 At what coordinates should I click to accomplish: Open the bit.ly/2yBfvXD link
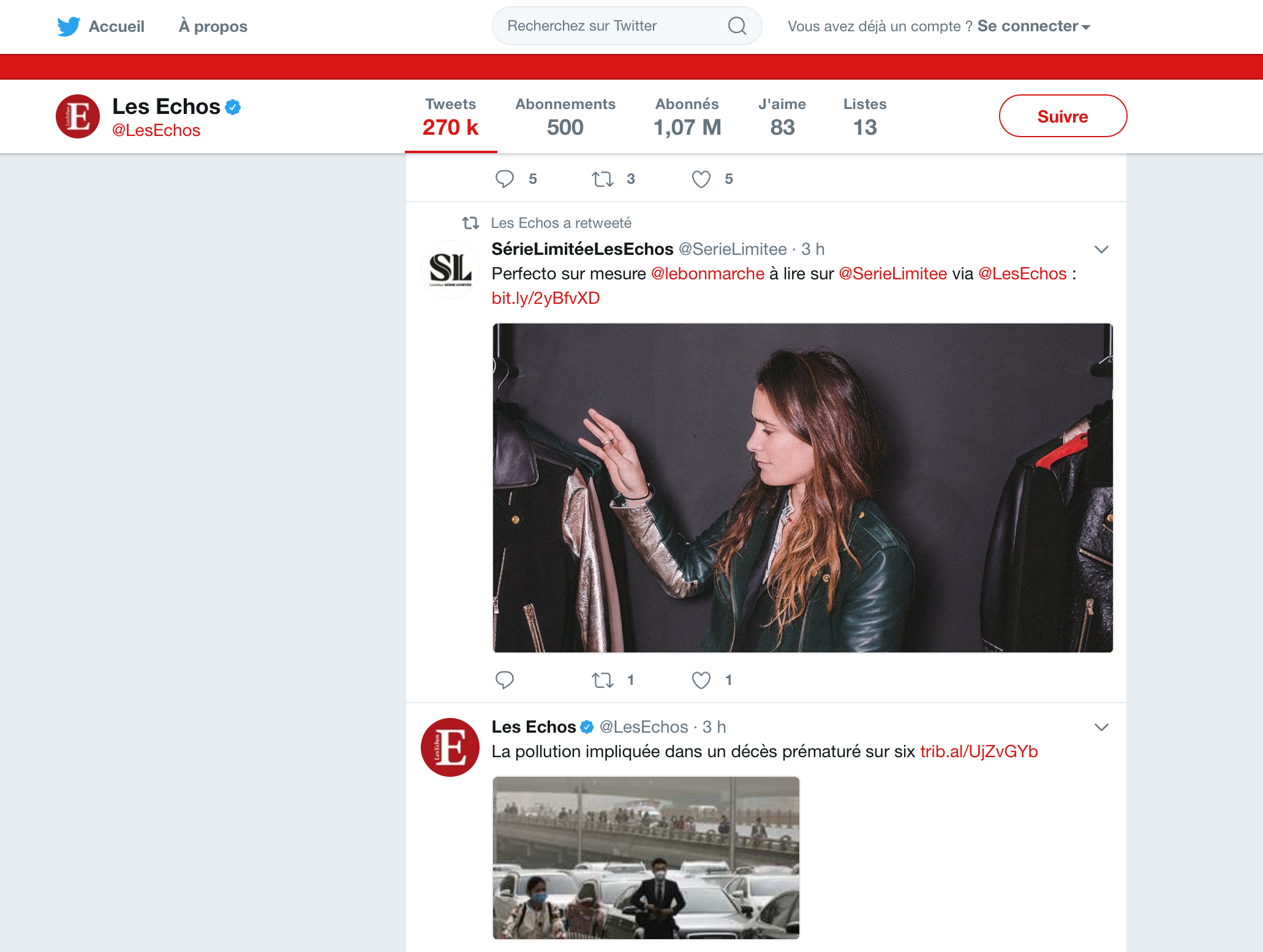pyautogui.click(x=545, y=298)
